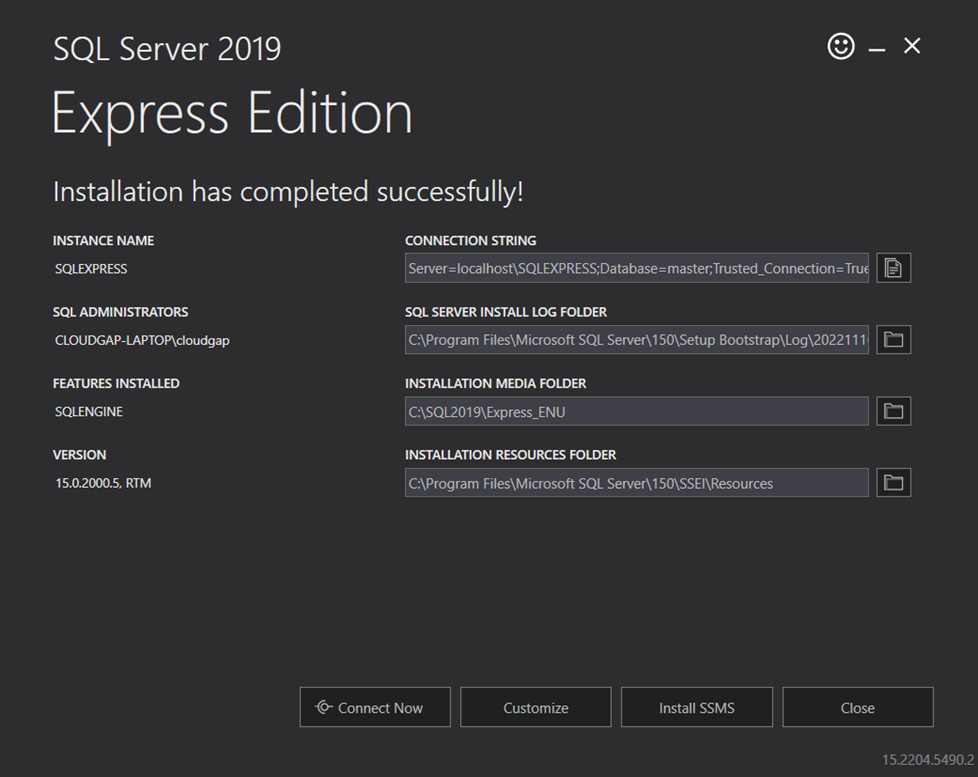The image size is (978, 777).
Task: Click Install SSMS button
Action: [x=697, y=707]
